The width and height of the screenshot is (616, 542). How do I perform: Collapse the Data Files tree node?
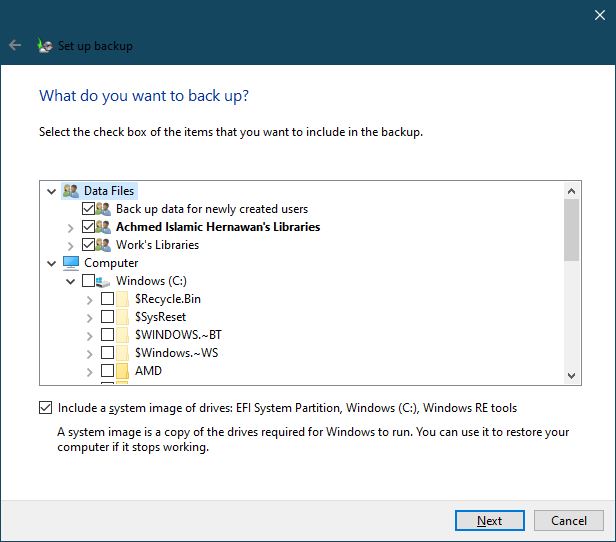point(51,191)
